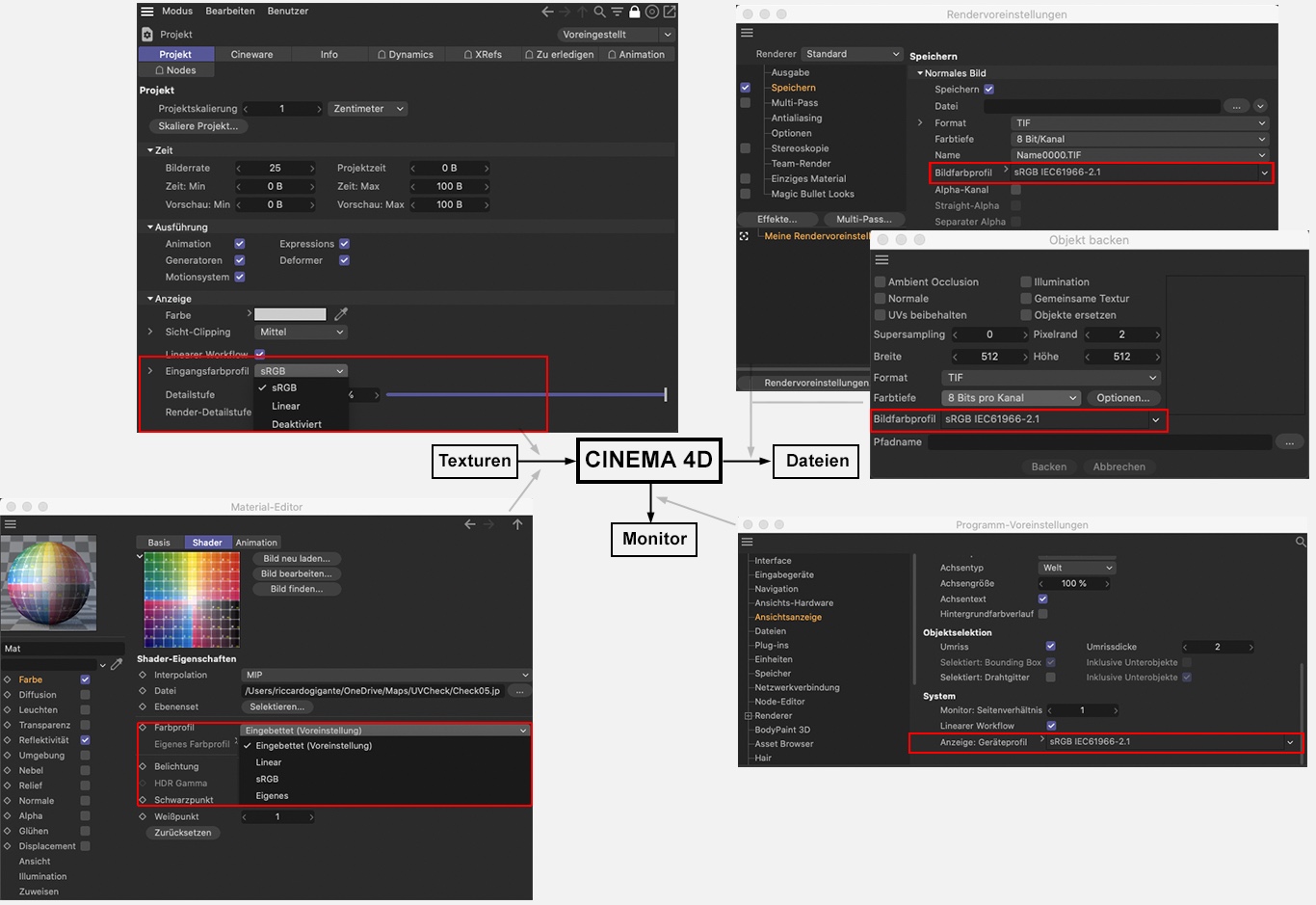Open the Attribute Manager hamburger menu beside Modus
This screenshot has width=1316, height=905.
click(x=147, y=12)
